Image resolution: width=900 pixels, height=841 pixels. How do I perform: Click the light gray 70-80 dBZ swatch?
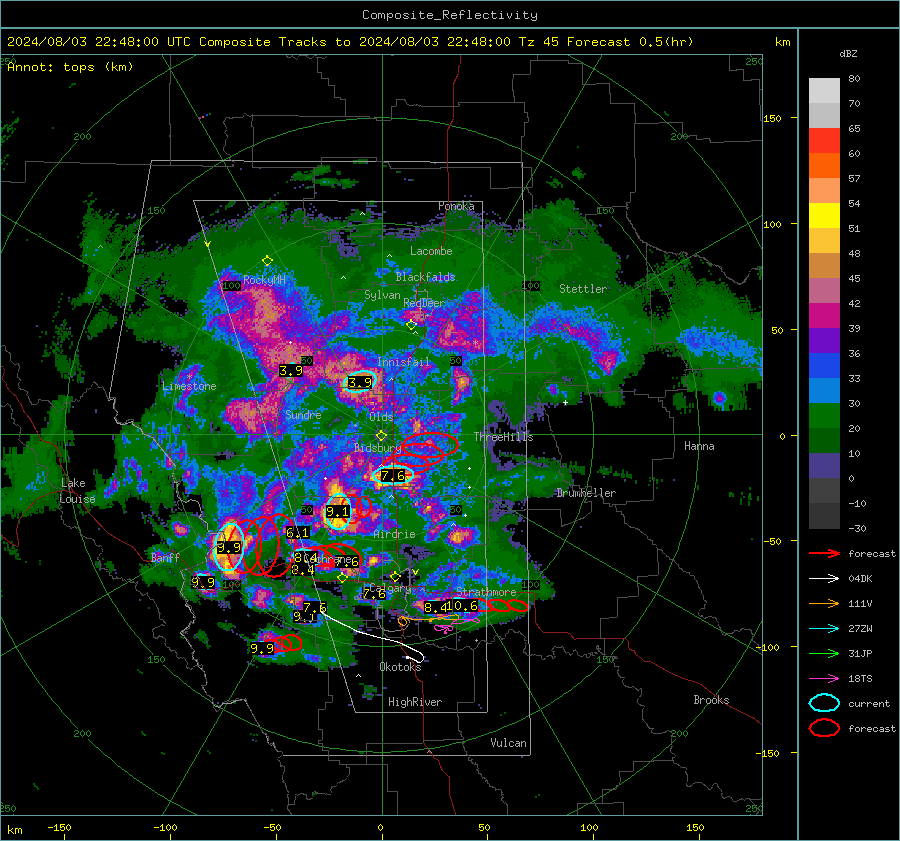coord(824,91)
